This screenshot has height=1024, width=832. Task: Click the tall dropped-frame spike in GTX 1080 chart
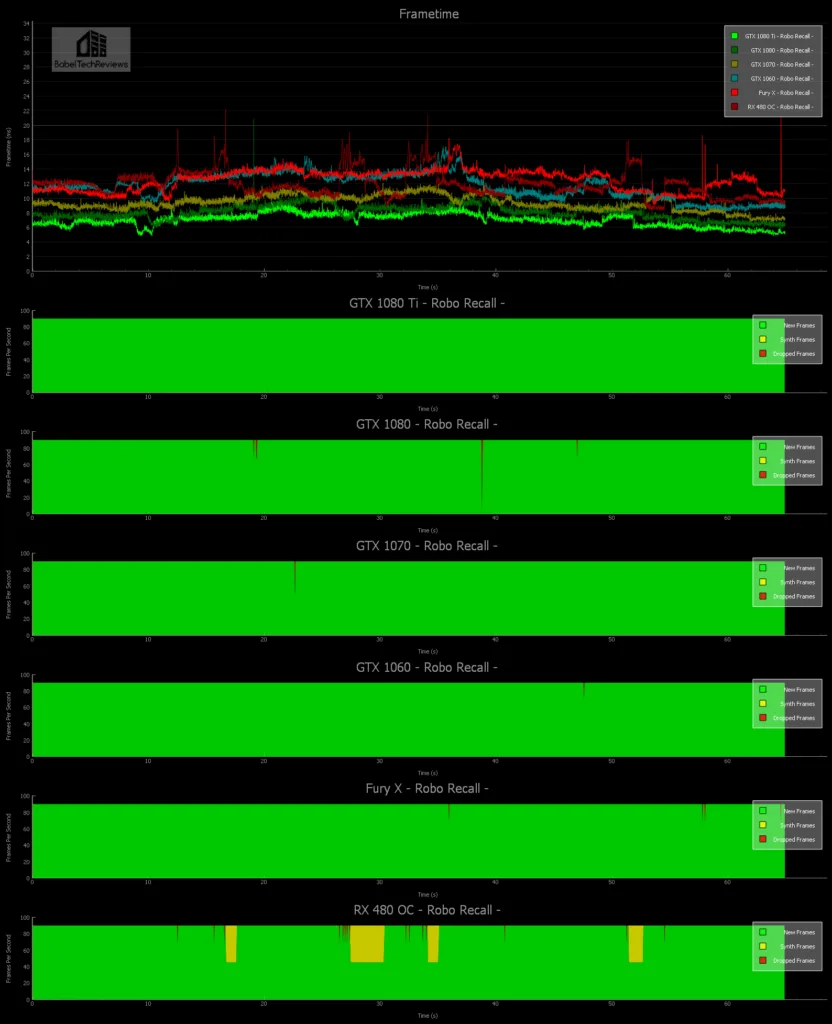(x=482, y=470)
